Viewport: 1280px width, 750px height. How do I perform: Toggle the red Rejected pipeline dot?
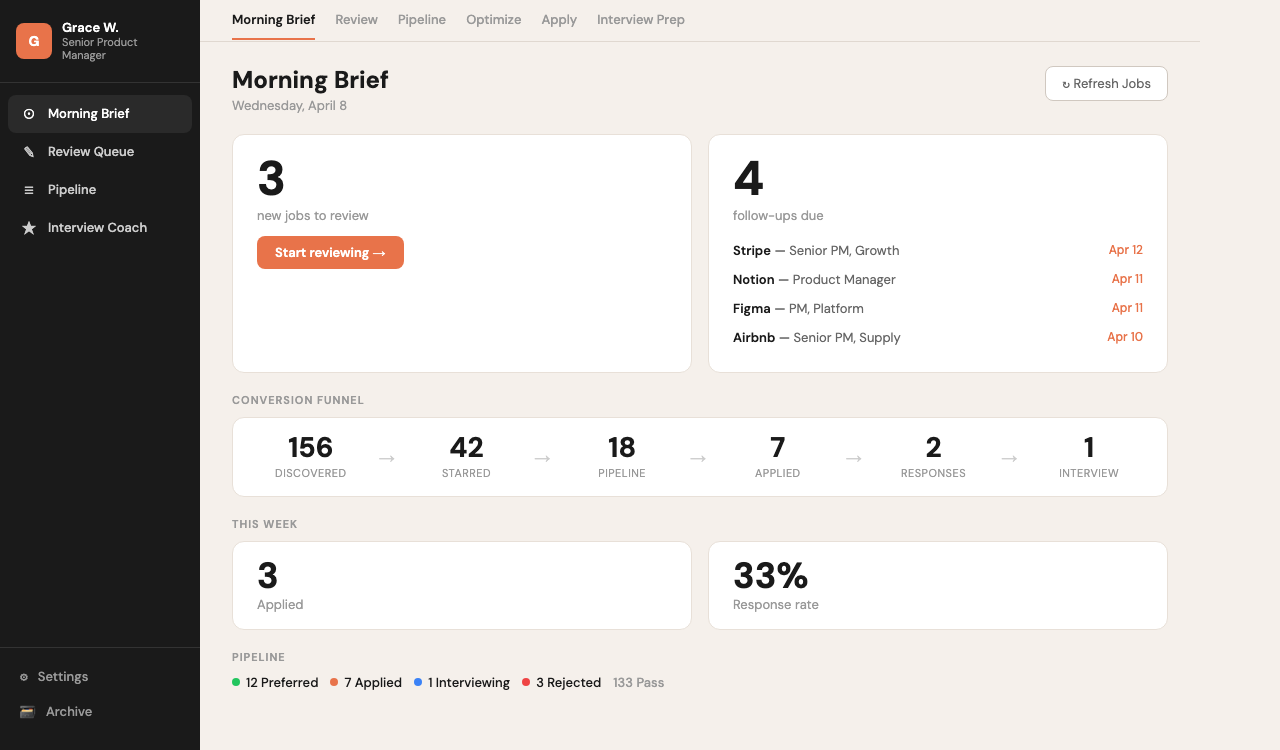[526, 682]
